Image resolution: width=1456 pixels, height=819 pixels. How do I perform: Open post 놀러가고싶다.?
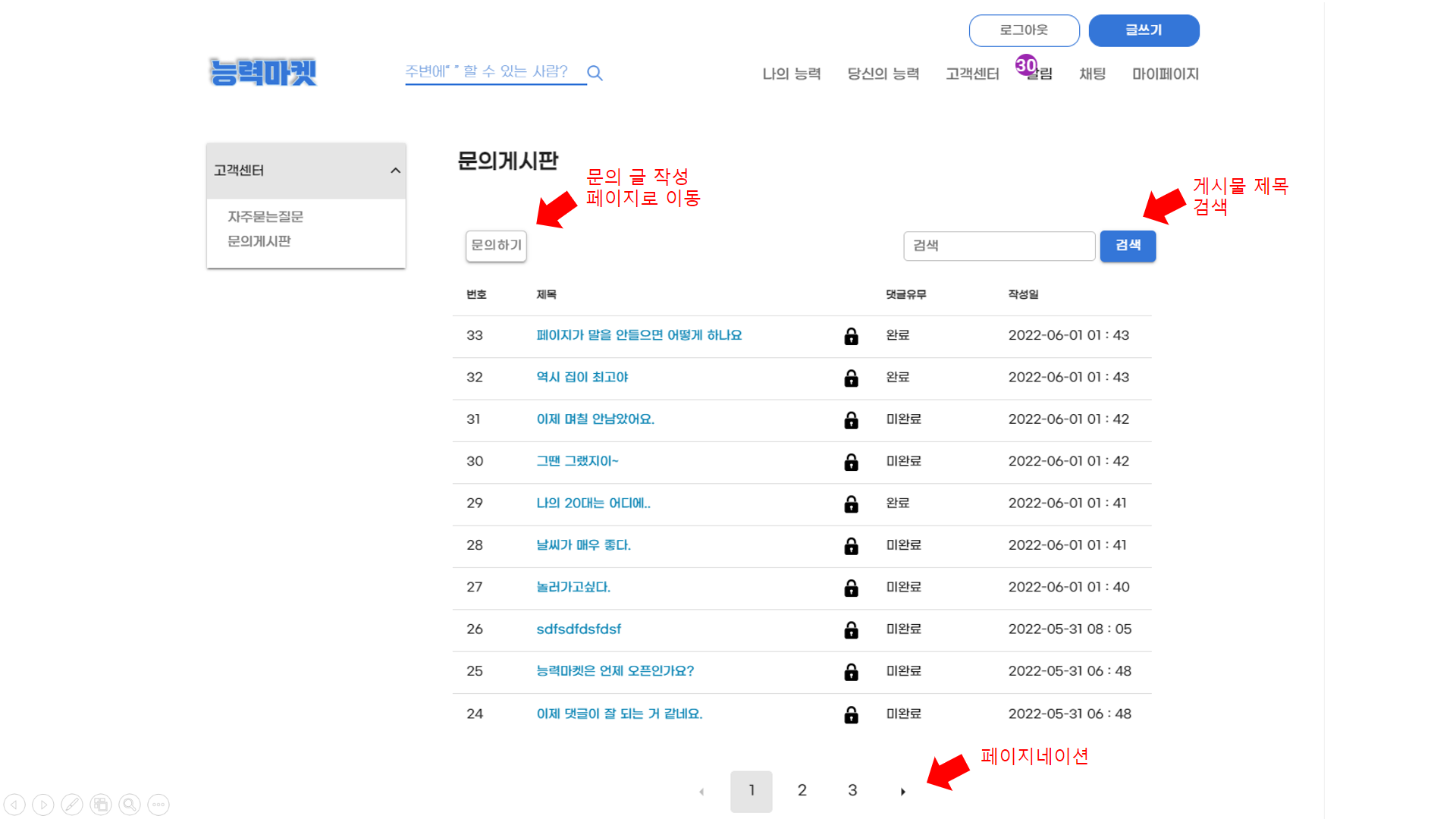[x=573, y=587]
